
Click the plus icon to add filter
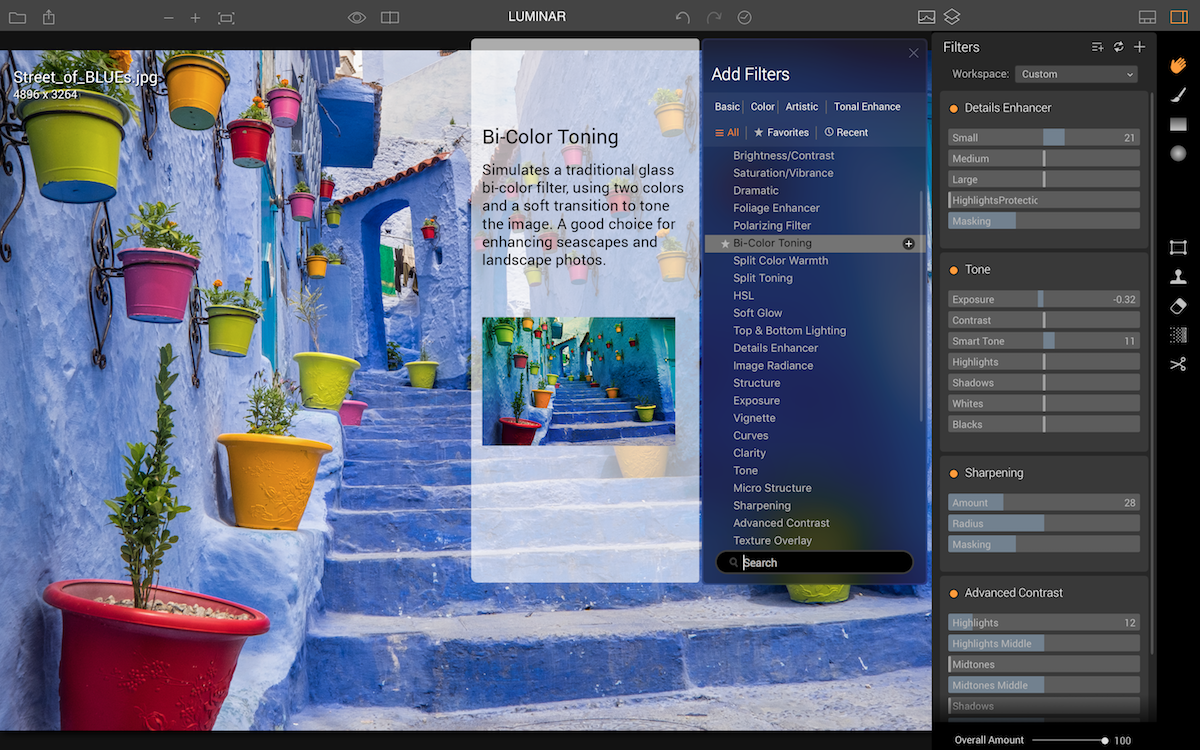[x=1139, y=47]
